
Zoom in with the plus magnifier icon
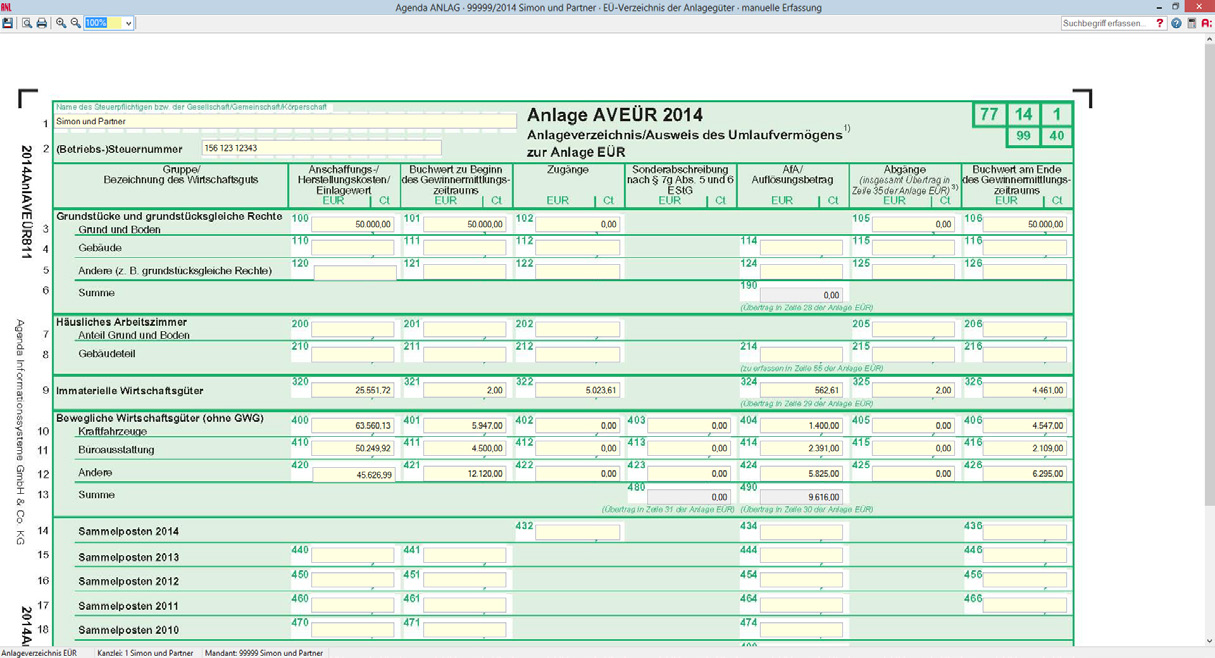[61, 23]
